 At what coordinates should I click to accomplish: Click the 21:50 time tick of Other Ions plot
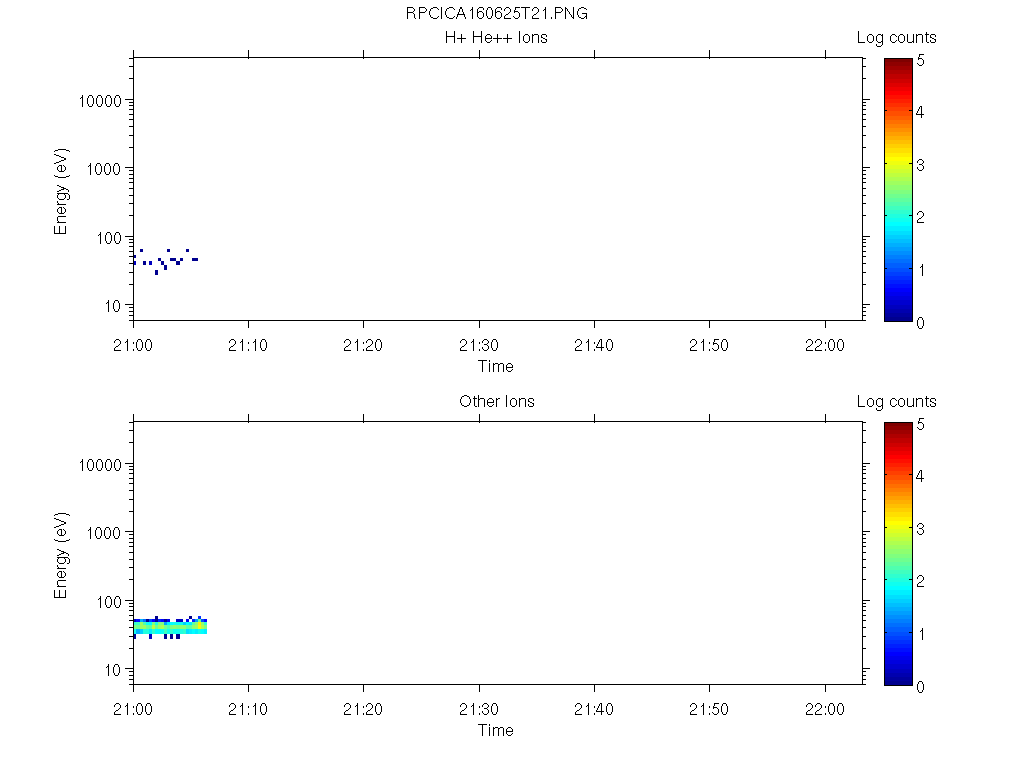tap(709, 709)
